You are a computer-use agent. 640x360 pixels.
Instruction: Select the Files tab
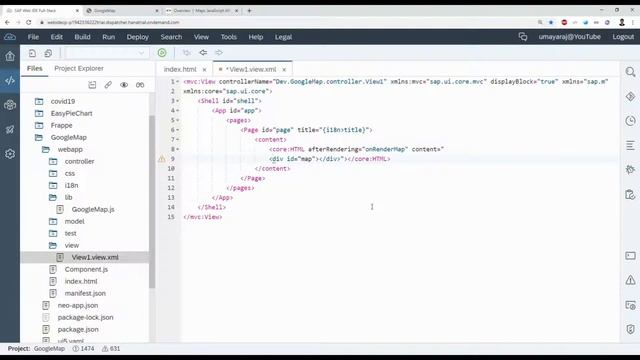[35, 68]
